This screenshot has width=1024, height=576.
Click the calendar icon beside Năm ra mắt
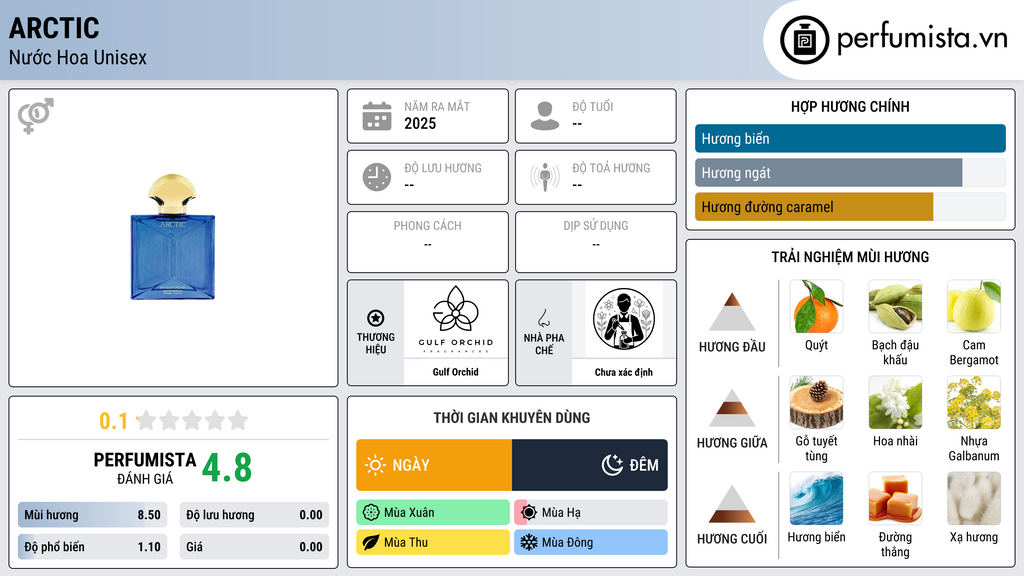click(x=377, y=116)
